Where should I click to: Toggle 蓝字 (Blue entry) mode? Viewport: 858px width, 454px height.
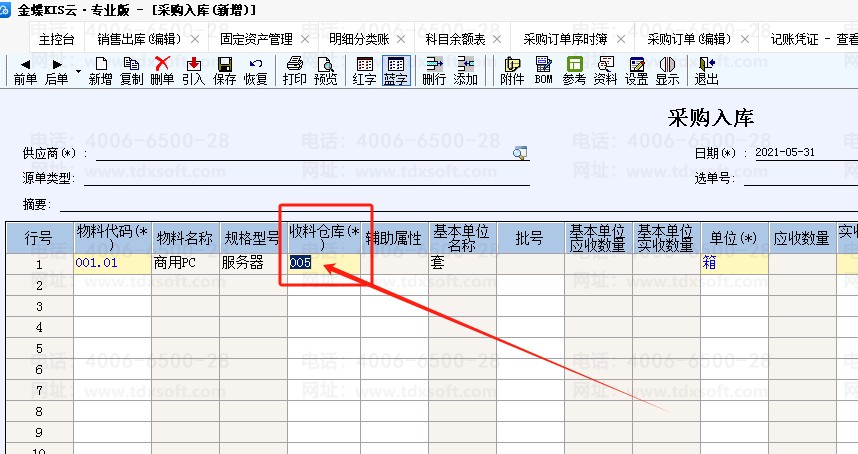tap(396, 70)
